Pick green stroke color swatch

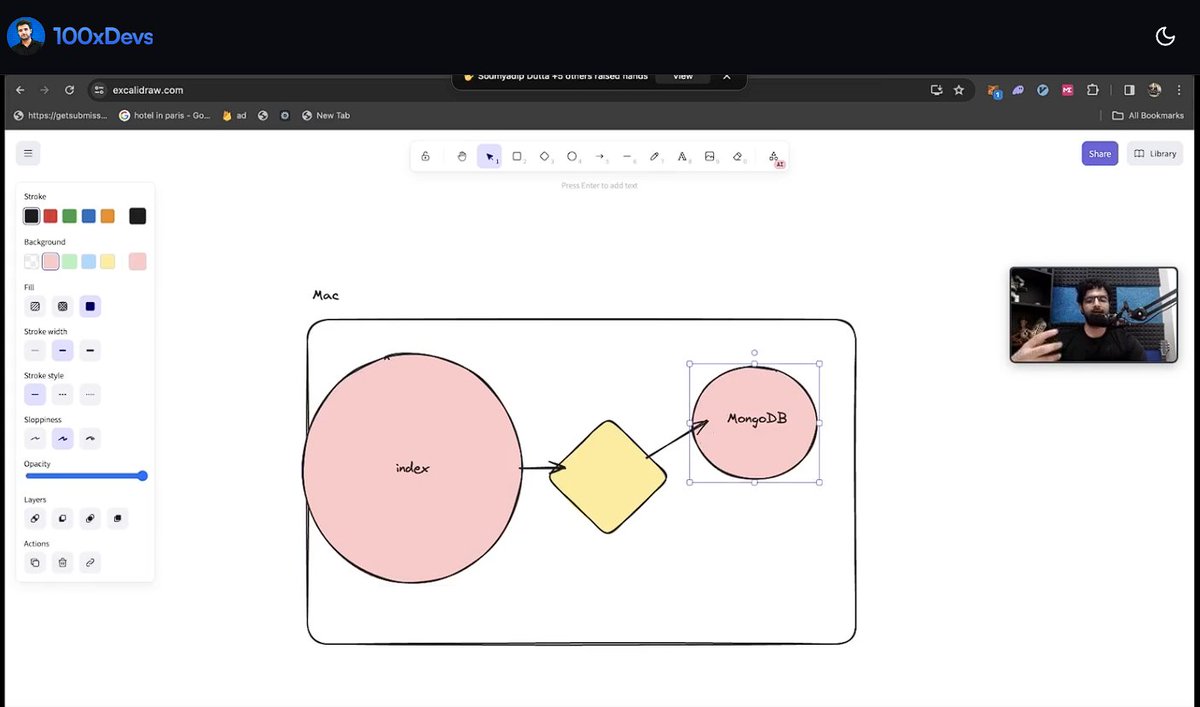(70, 216)
